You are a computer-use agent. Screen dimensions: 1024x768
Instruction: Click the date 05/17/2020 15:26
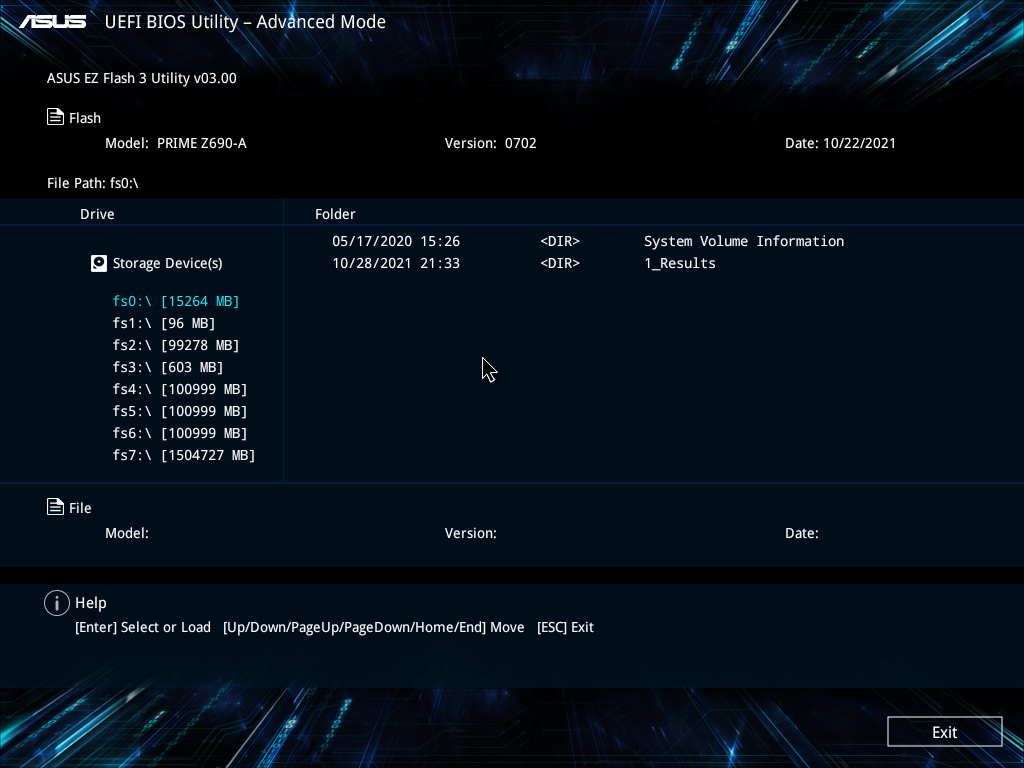pos(396,241)
